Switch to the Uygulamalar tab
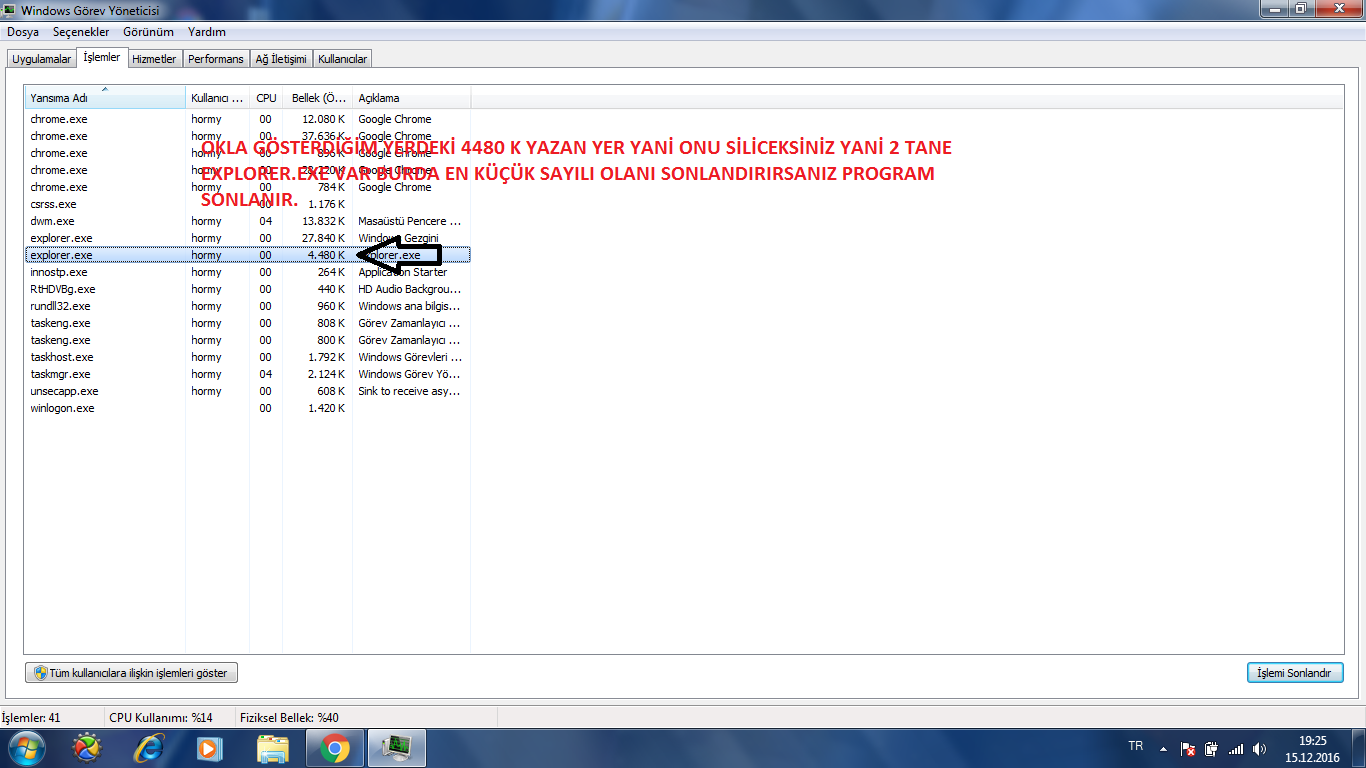This screenshot has height=768, width=1366. [42, 59]
